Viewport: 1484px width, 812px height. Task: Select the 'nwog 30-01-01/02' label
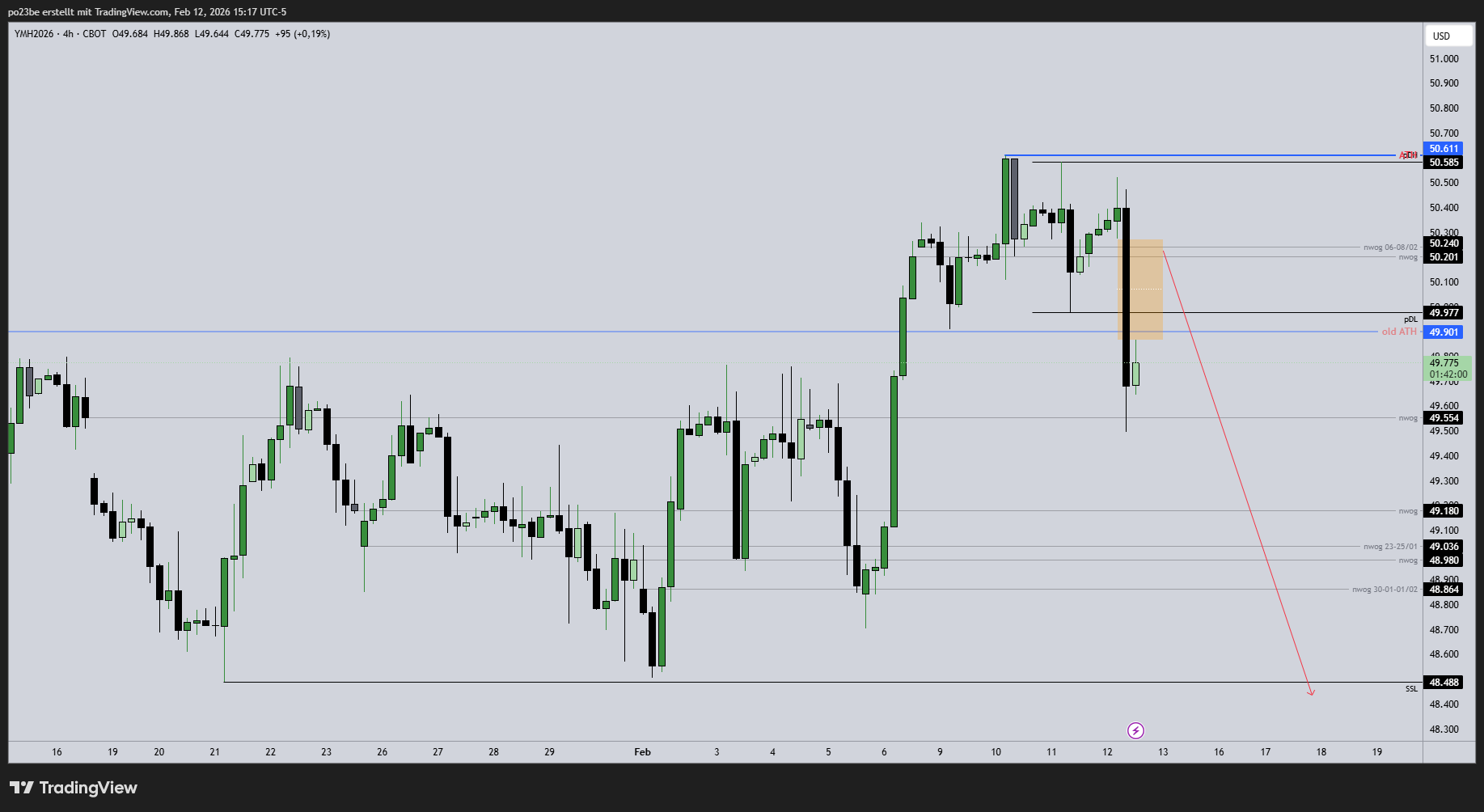point(1385,590)
